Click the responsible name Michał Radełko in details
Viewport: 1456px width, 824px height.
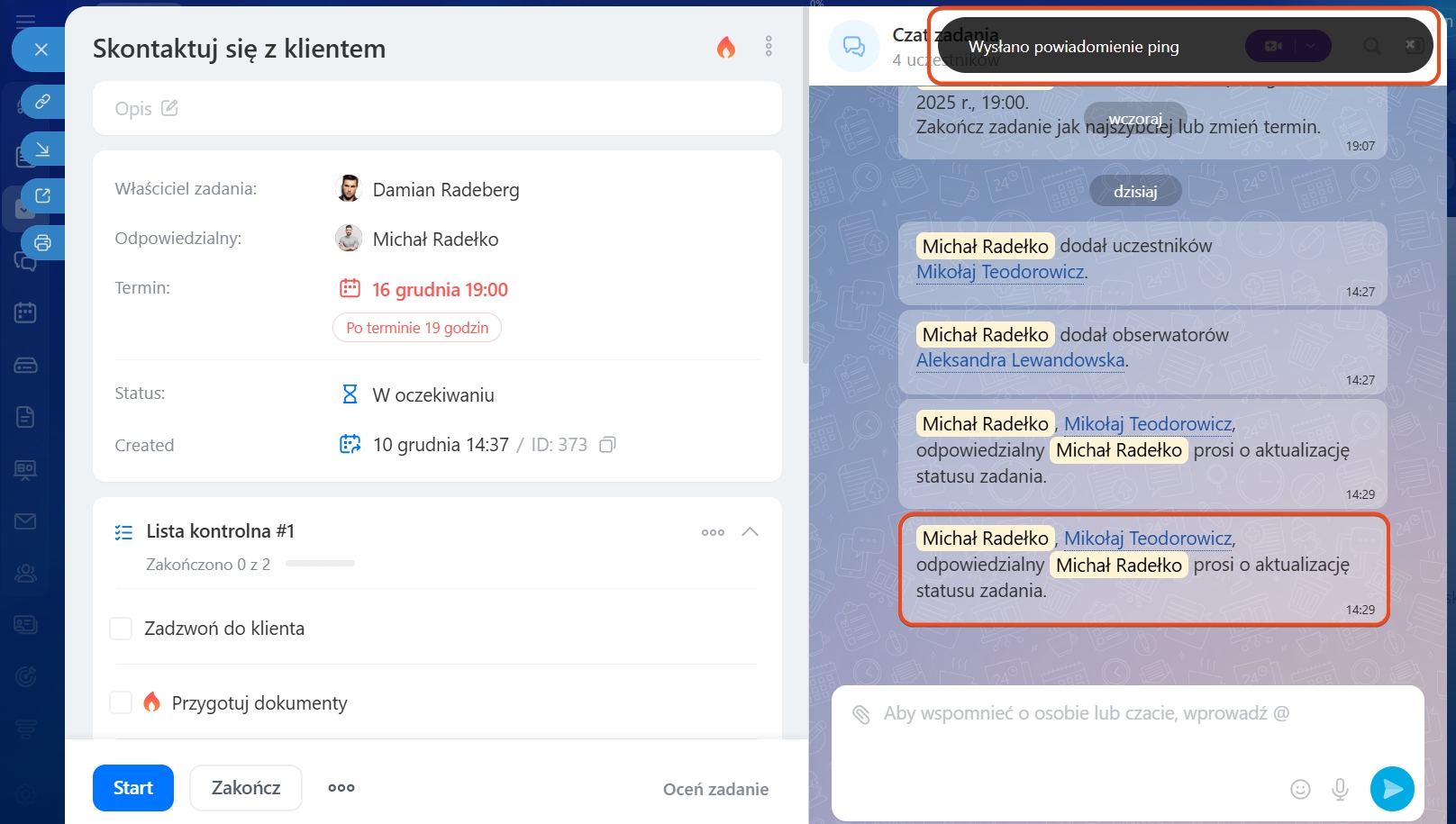(x=435, y=239)
